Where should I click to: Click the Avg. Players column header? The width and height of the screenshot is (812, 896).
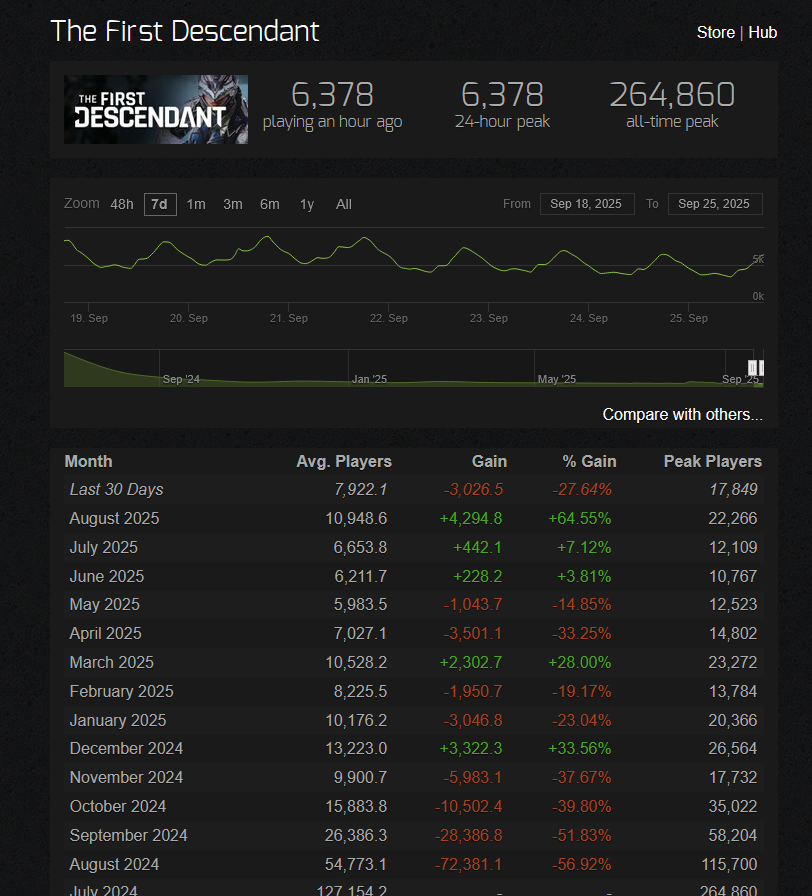[344, 461]
